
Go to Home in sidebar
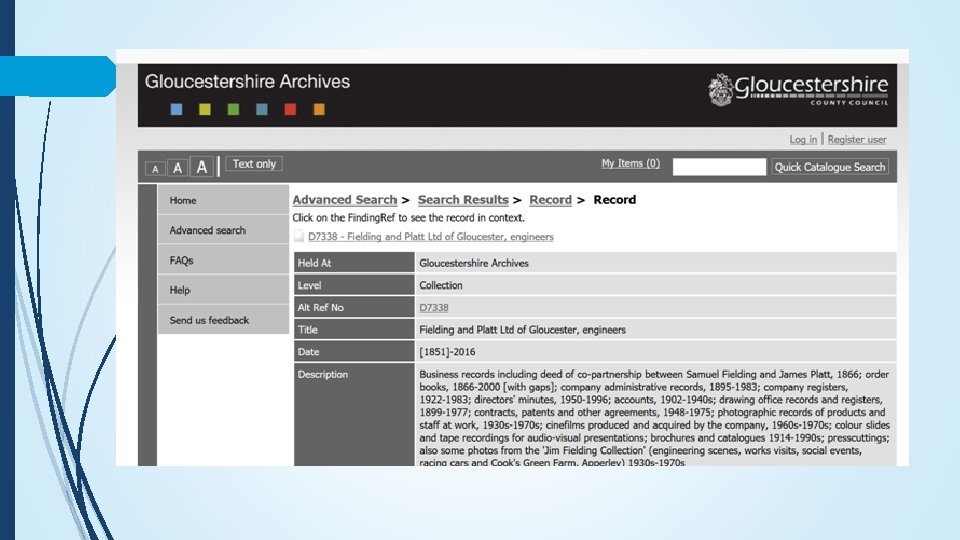223,200
